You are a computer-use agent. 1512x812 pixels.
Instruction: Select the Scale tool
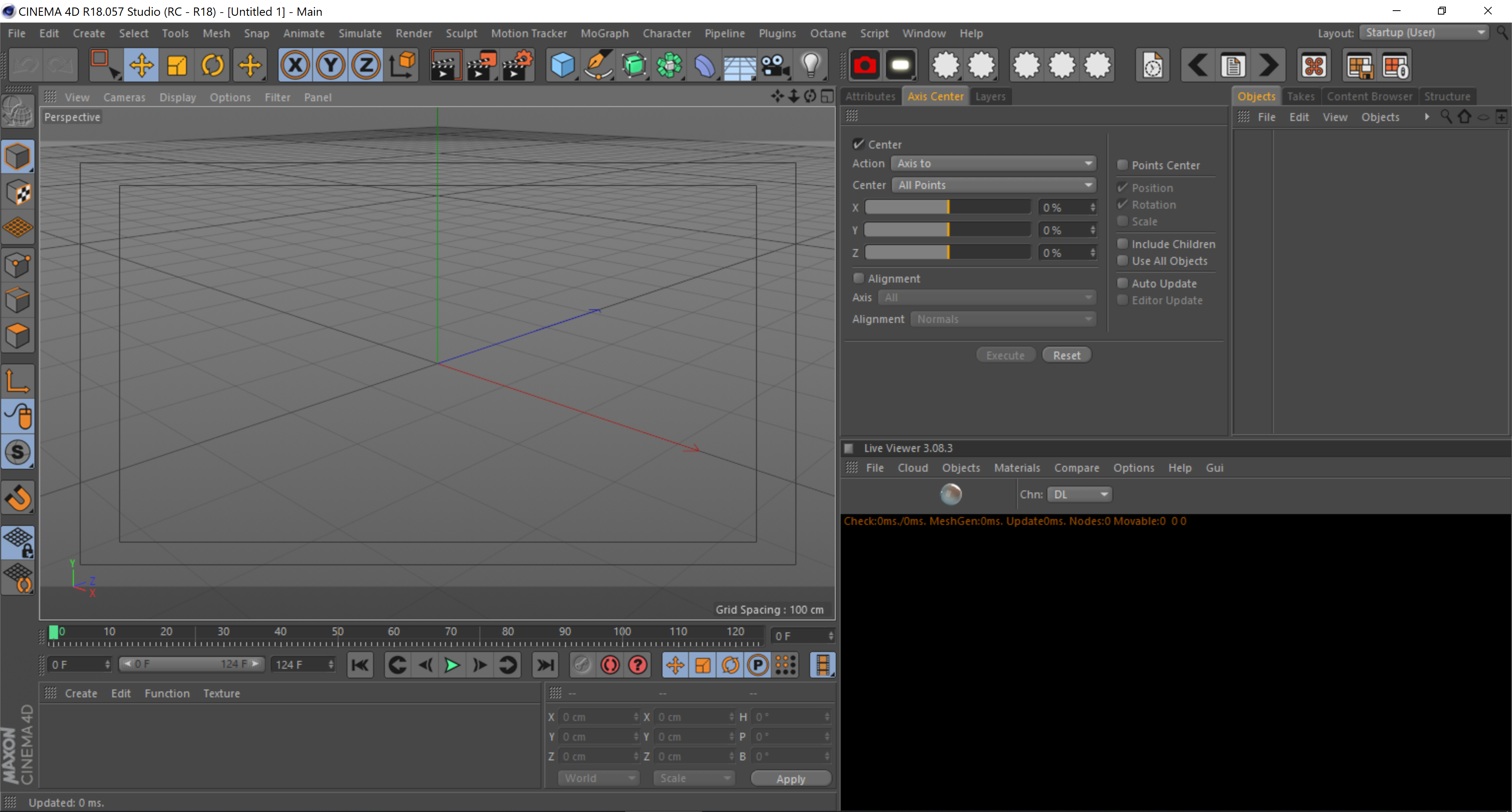pos(177,65)
